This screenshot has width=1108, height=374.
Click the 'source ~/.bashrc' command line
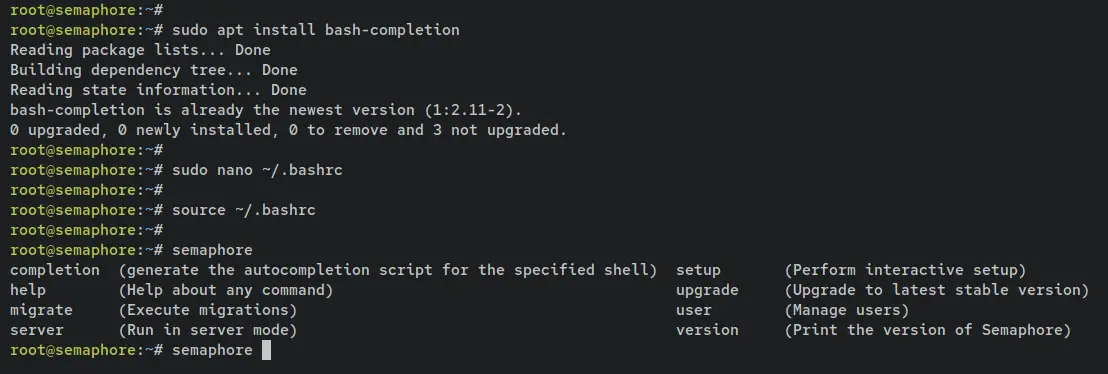click(244, 210)
